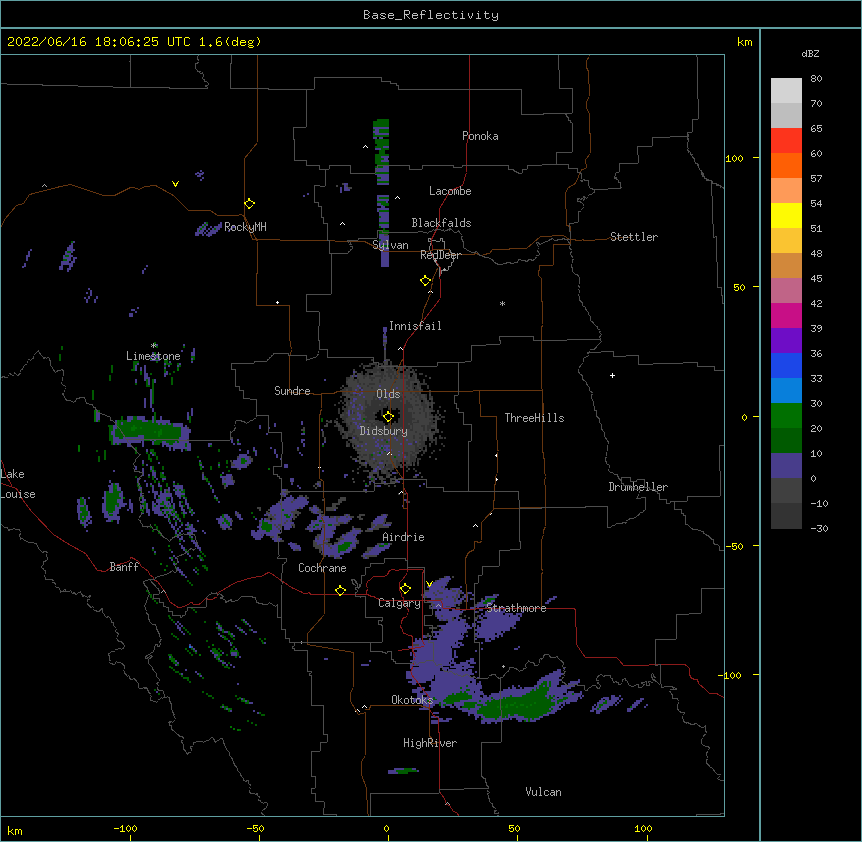Click the Base_Reflectivity title
Image resolution: width=862 pixels, height=842 pixels.
(431, 15)
